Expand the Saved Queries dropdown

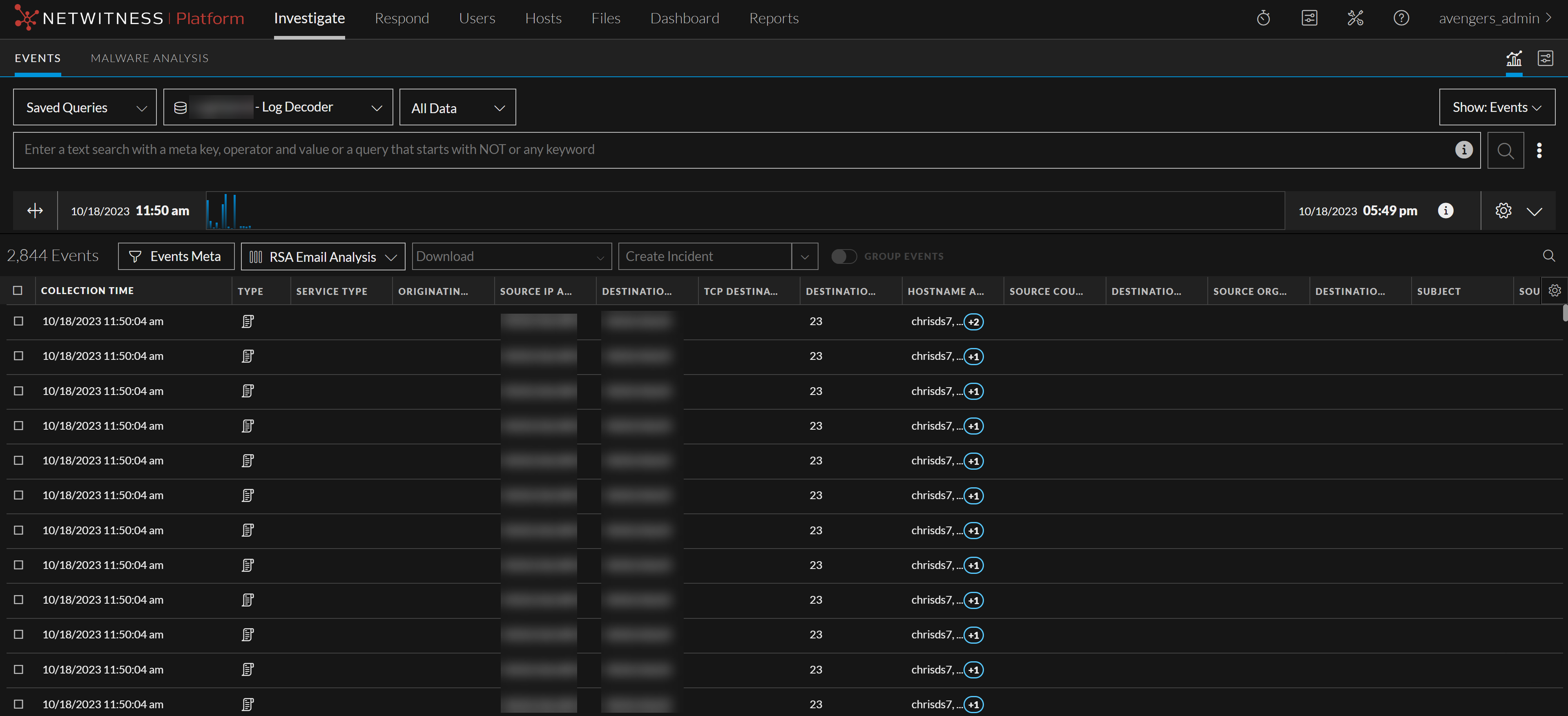pyautogui.click(x=85, y=108)
